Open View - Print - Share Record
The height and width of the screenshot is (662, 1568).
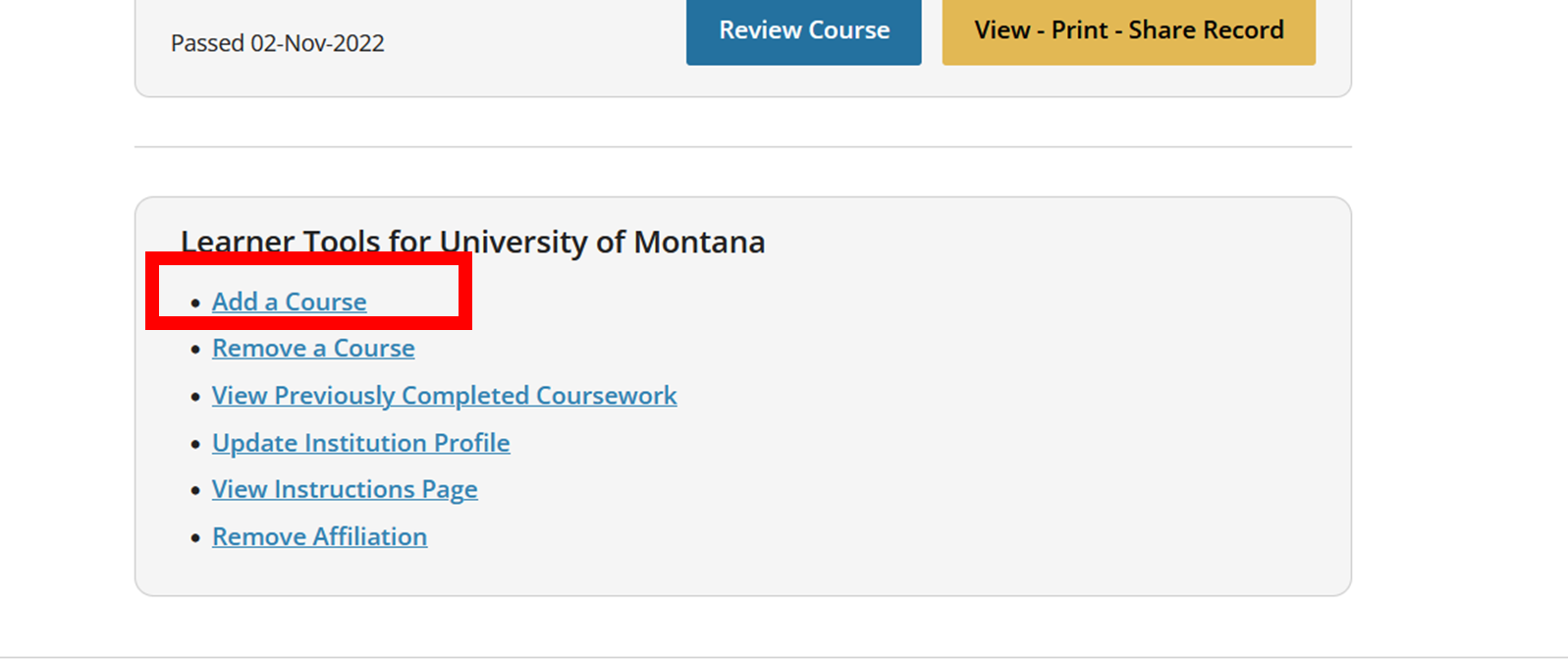[1127, 30]
